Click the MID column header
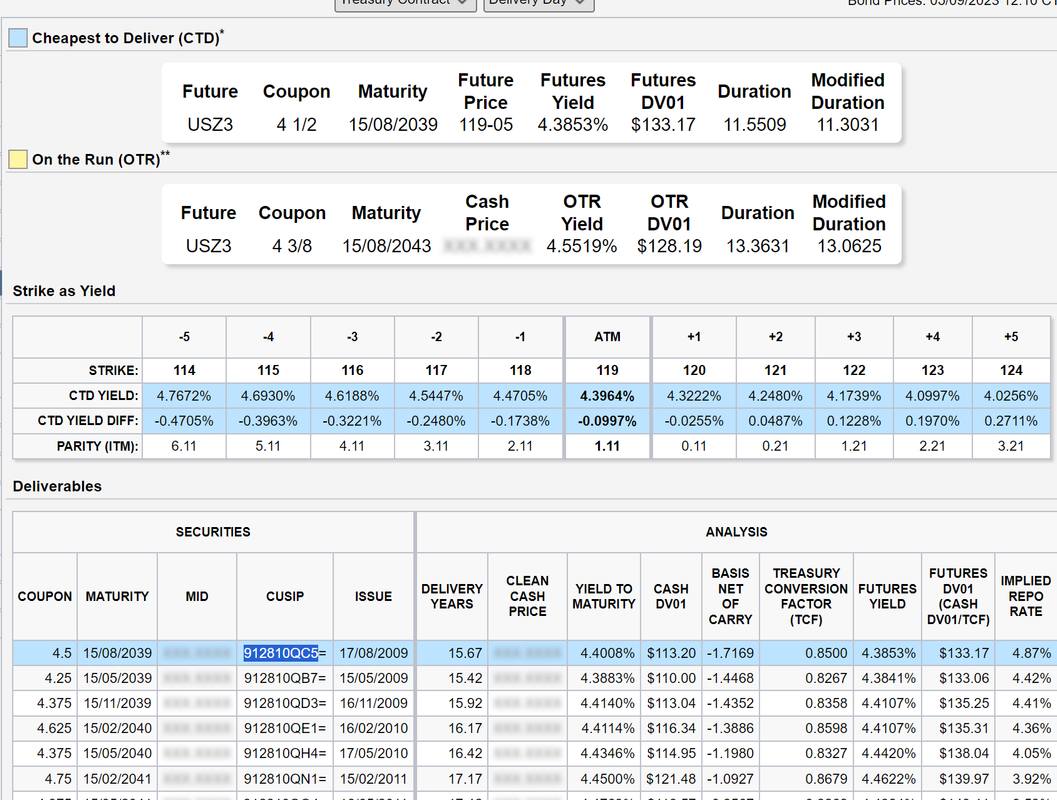Screen dimensions: 1057x800 pos(197,596)
